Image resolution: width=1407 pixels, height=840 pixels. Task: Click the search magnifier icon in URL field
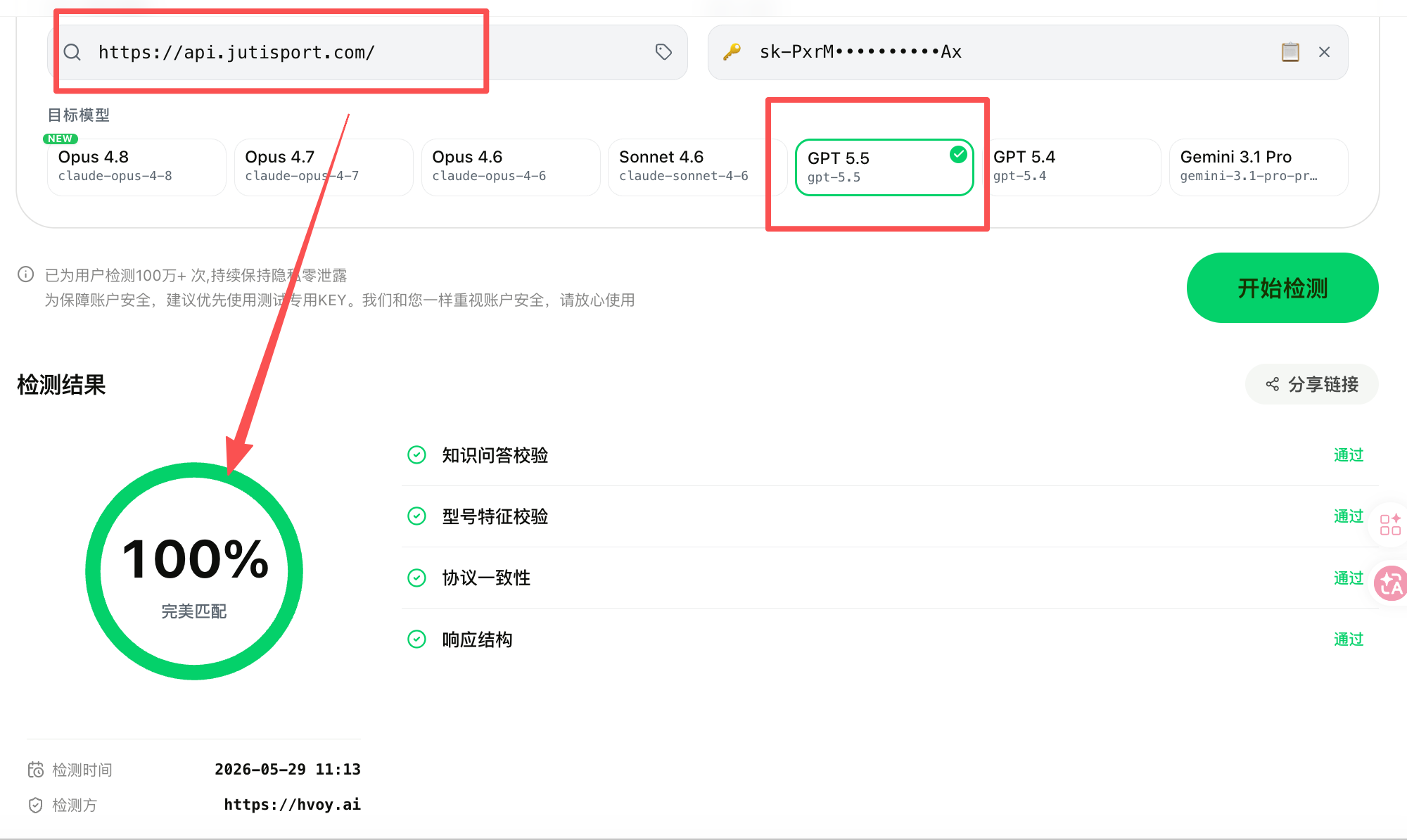[x=72, y=52]
